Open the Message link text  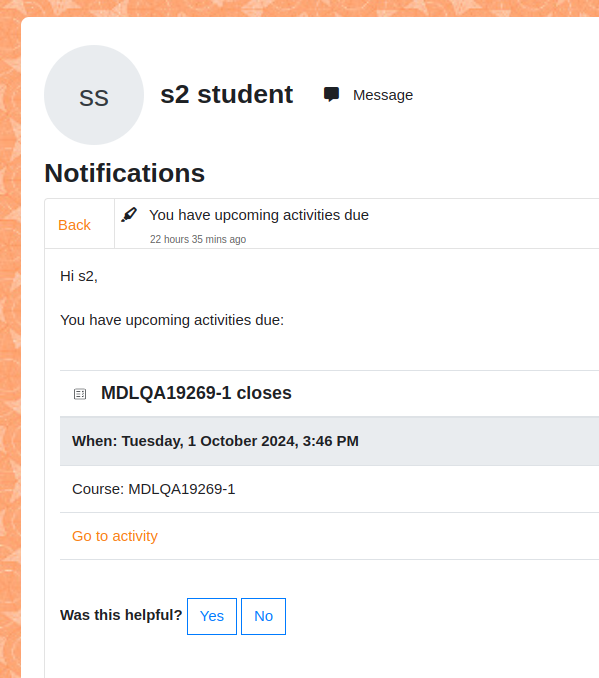[x=383, y=95]
